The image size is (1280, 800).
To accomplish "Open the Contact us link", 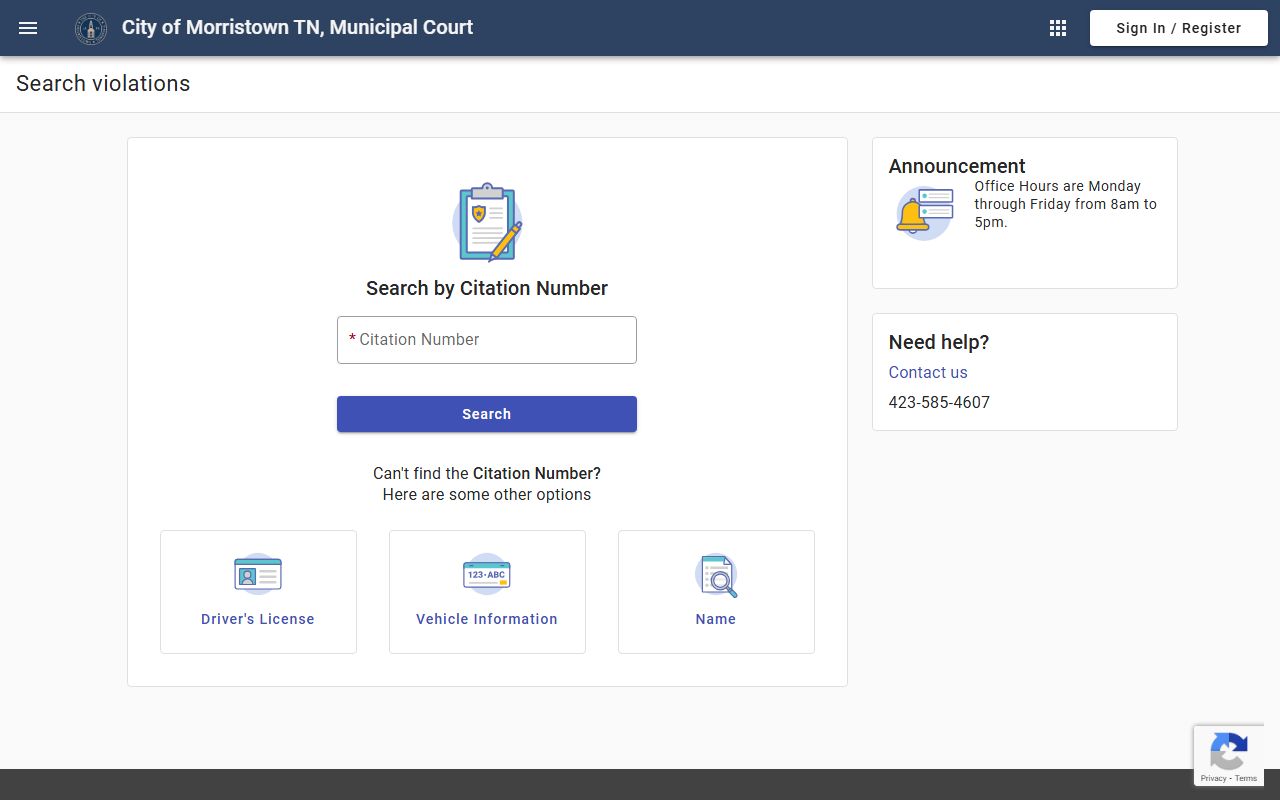I will [928, 372].
